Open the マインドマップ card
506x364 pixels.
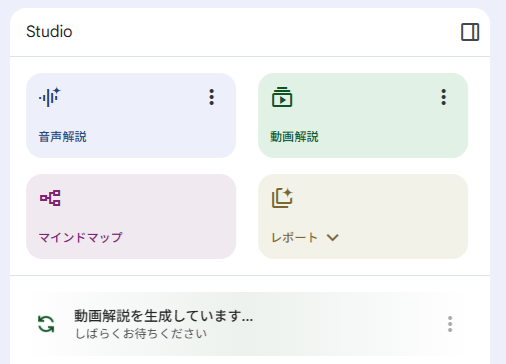pyautogui.click(x=131, y=216)
